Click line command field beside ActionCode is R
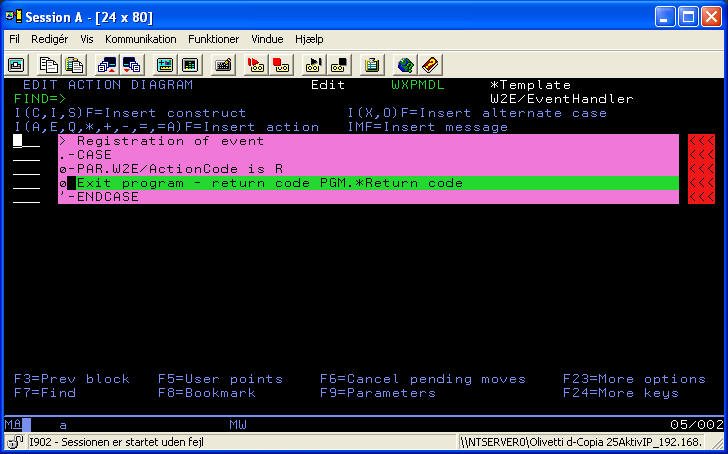728x454 pixels. pos(26,169)
